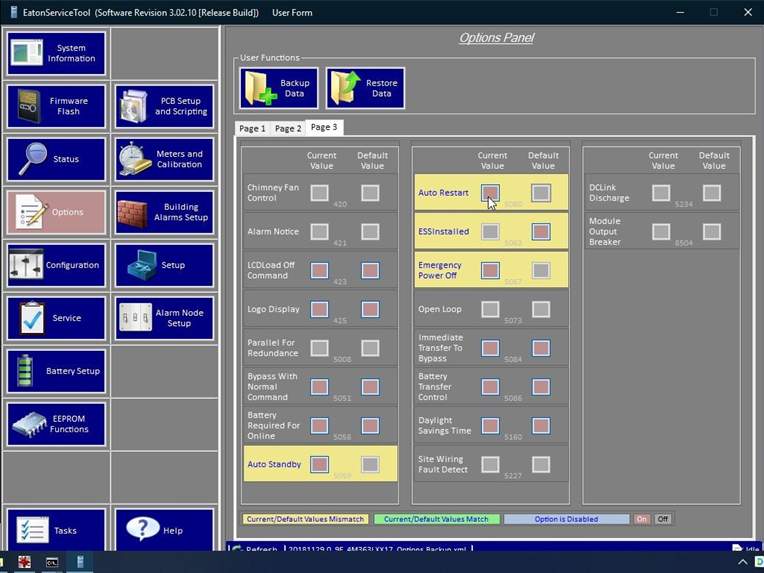764x573 pixels.
Task: Toggle DCLink Discharge current value checkbox
Action: tap(661, 193)
